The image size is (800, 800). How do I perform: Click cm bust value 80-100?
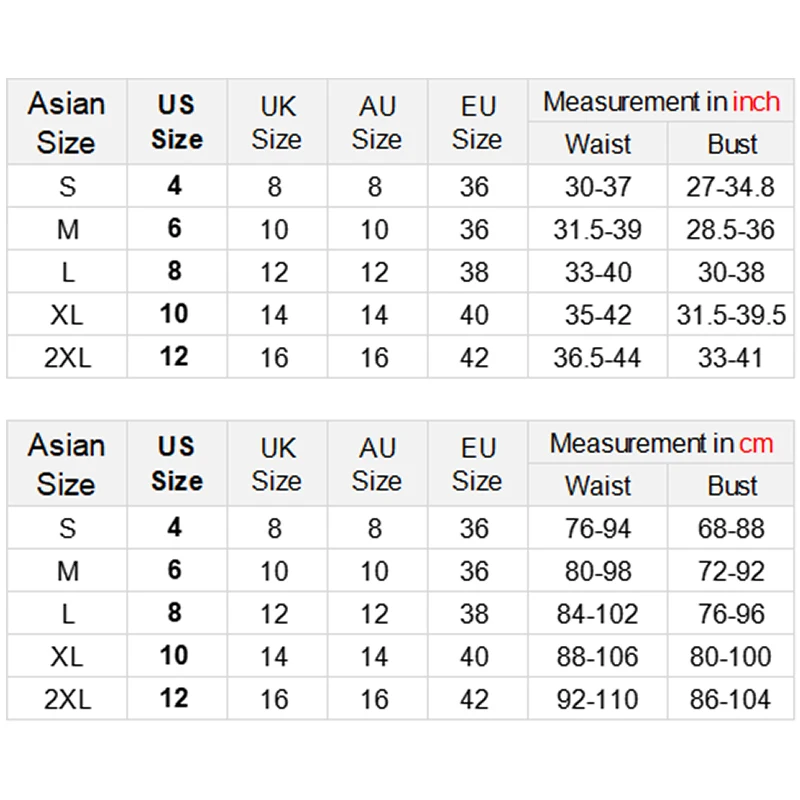point(730,657)
